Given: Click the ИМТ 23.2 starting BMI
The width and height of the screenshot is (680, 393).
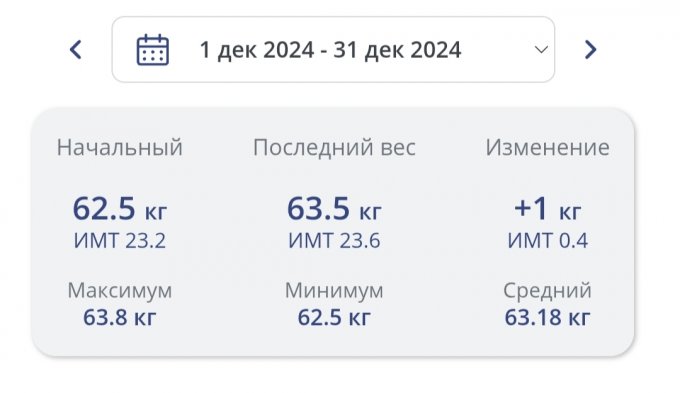Looking at the screenshot, I should [120, 241].
